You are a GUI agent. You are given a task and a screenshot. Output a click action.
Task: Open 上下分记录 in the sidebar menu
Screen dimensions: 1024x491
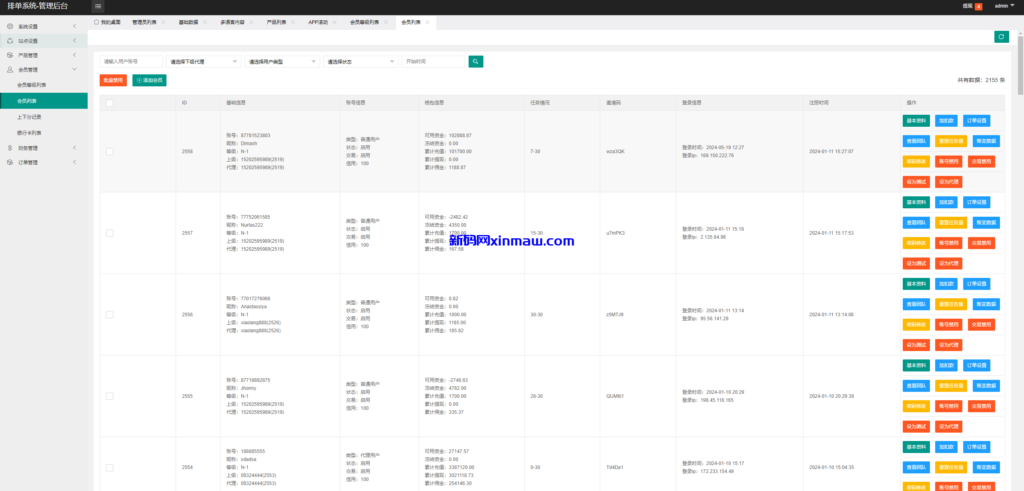point(30,116)
